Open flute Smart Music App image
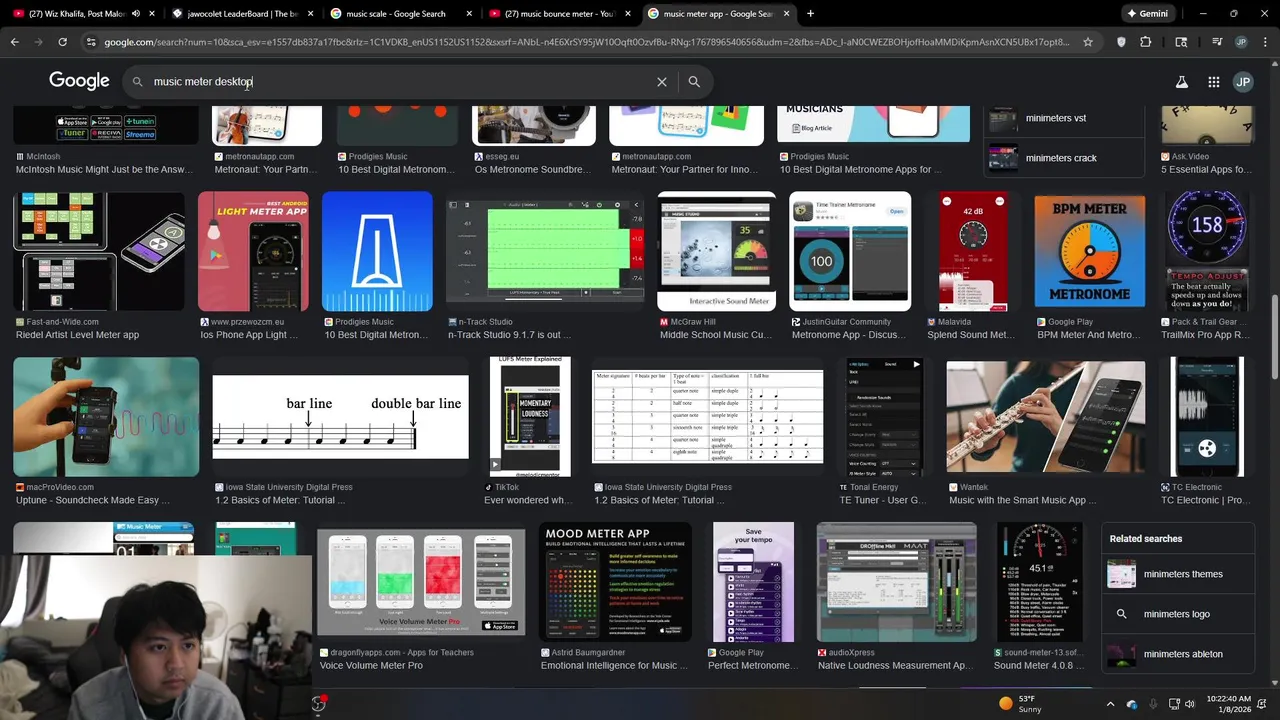Viewport: 1280px width, 720px height. [1046, 416]
